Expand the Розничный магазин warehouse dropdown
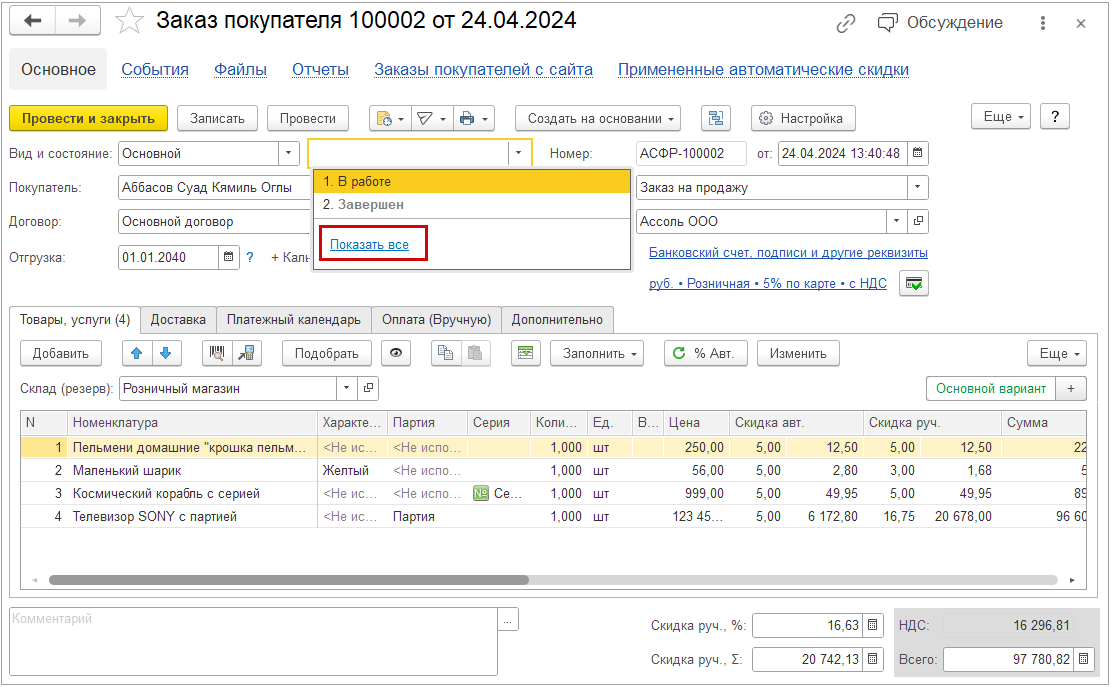Image resolution: width=1111 pixels, height=687 pixels. click(346, 388)
